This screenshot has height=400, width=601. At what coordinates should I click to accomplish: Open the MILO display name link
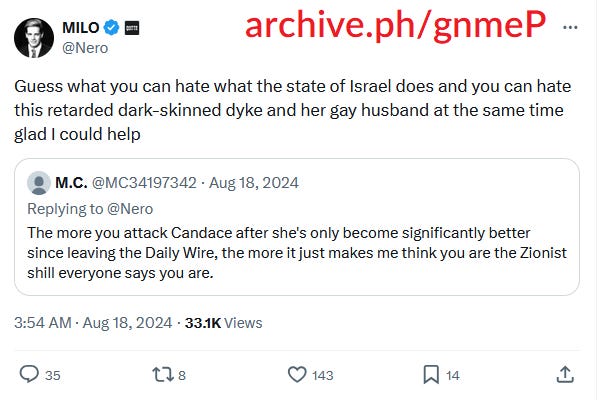pos(81,28)
